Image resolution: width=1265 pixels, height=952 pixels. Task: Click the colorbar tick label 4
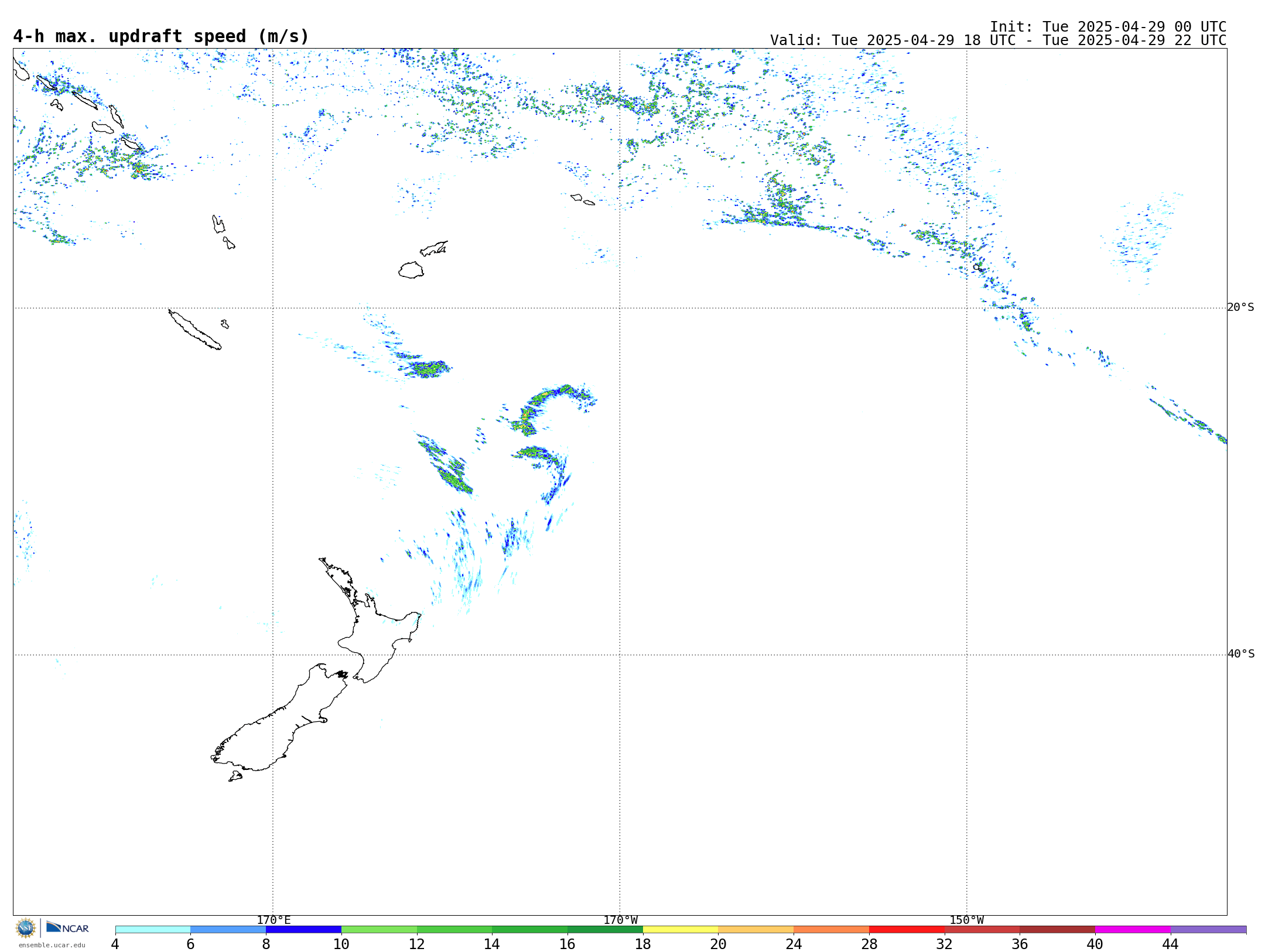tap(115, 944)
